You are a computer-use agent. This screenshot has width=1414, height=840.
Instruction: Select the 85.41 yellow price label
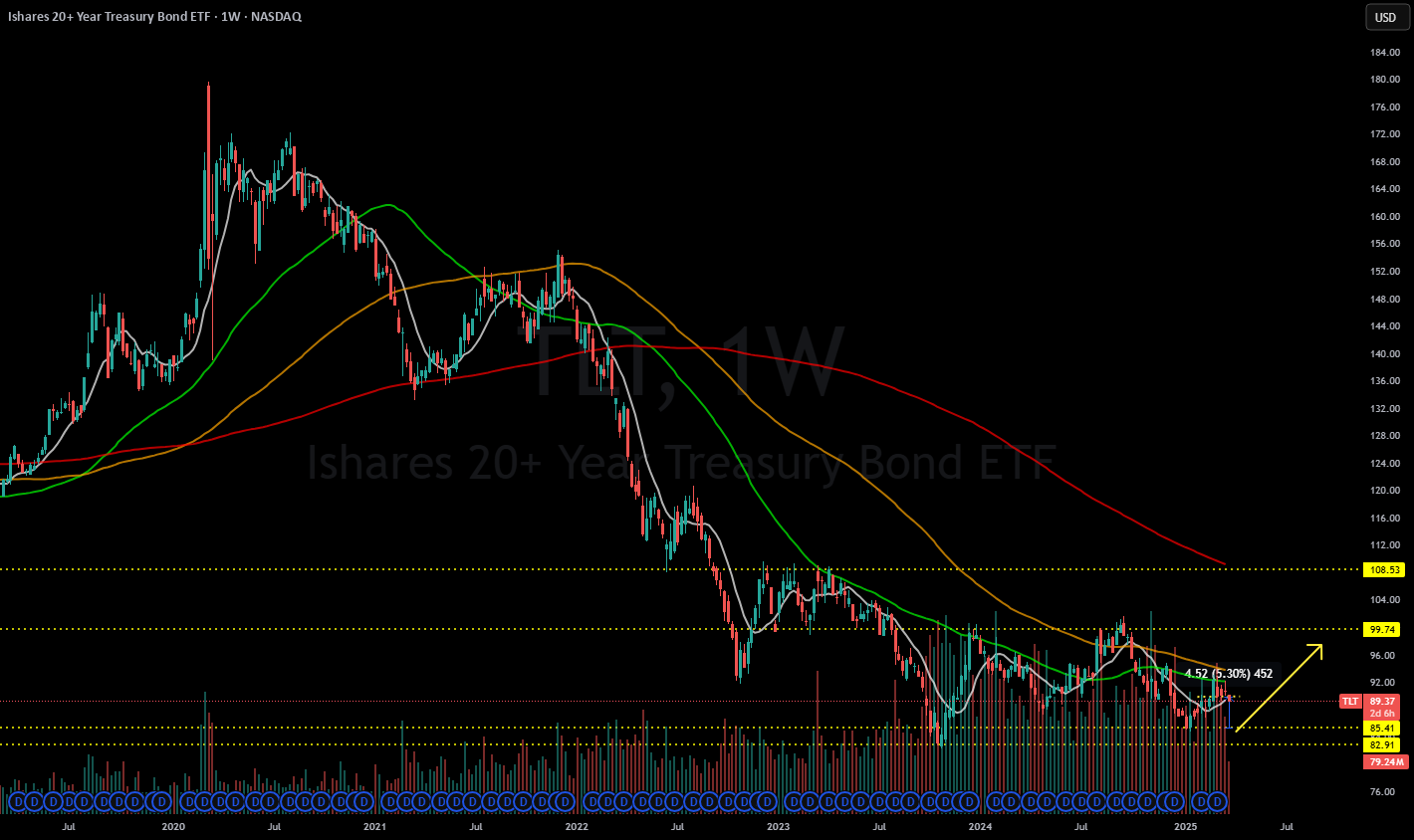tap(1383, 729)
